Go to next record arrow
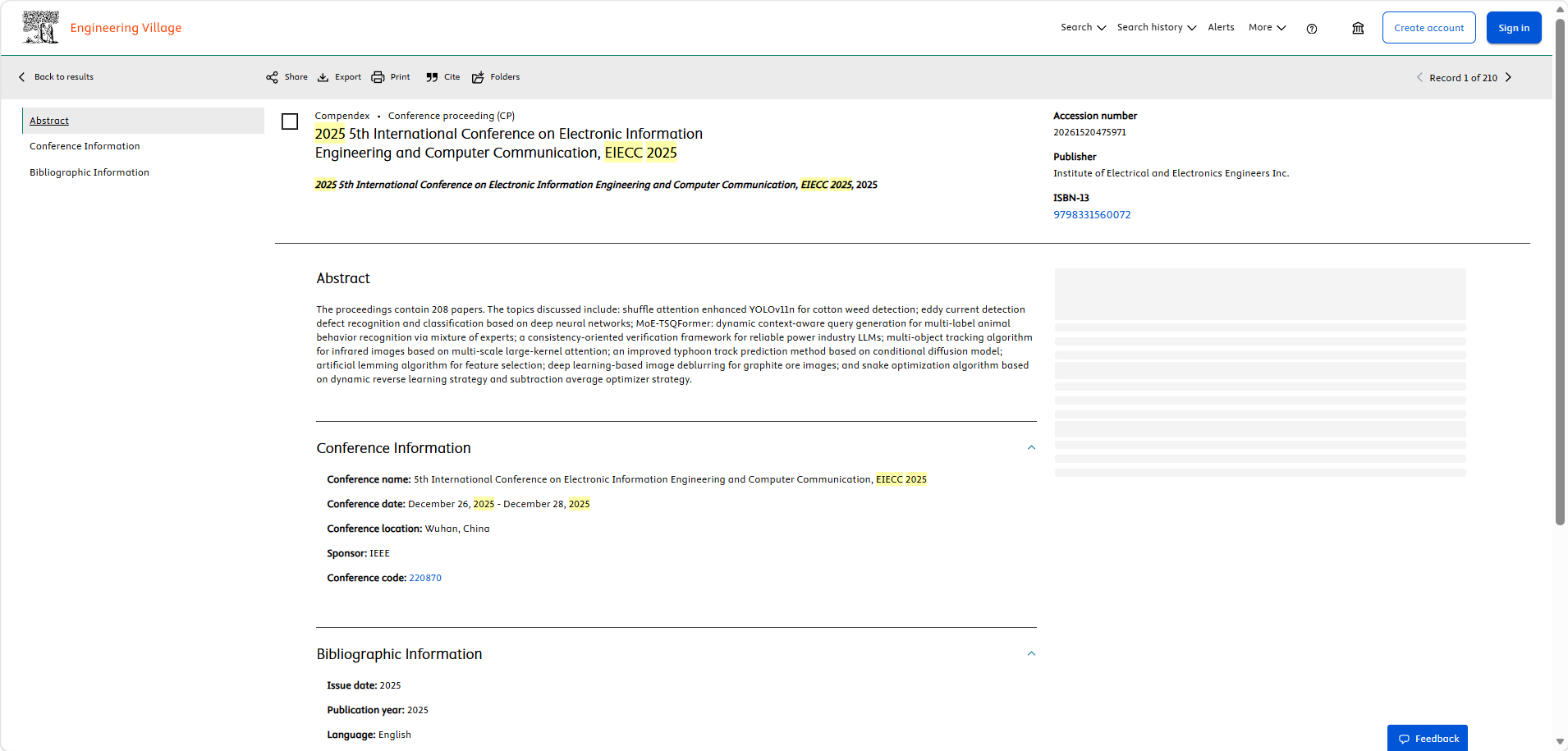Screen dimensions: 1568x751 [1508, 77]
